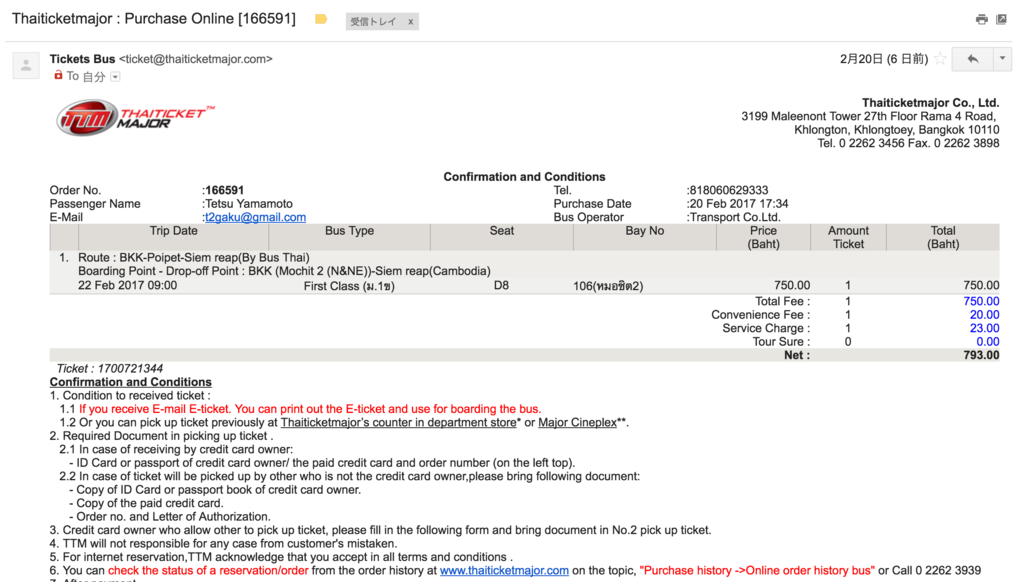
Task: Click the Amount Ticket column header
Action: [x=848, y=238]
